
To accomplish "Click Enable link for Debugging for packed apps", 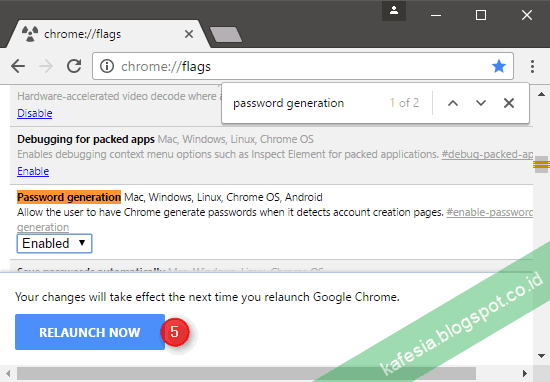I will point(33,171).
